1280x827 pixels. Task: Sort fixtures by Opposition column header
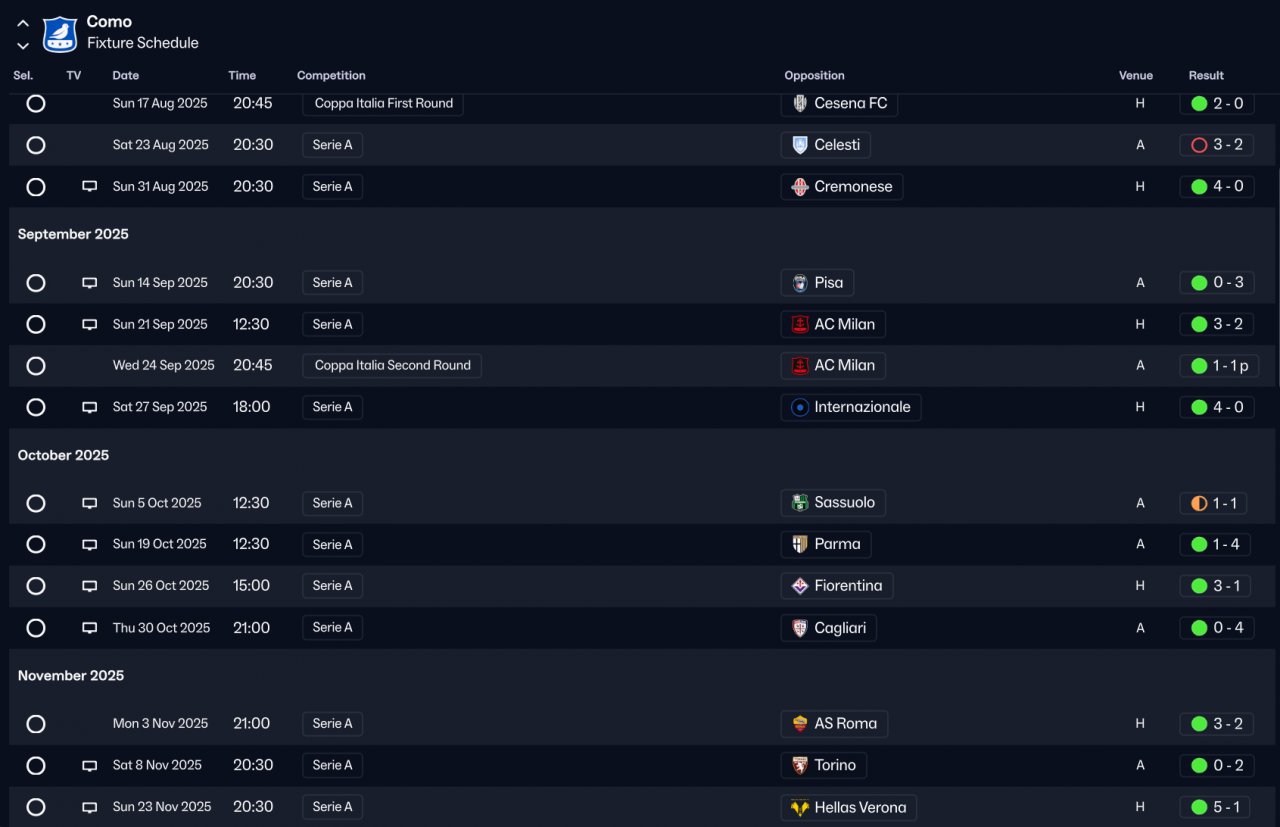click(814, 76)
